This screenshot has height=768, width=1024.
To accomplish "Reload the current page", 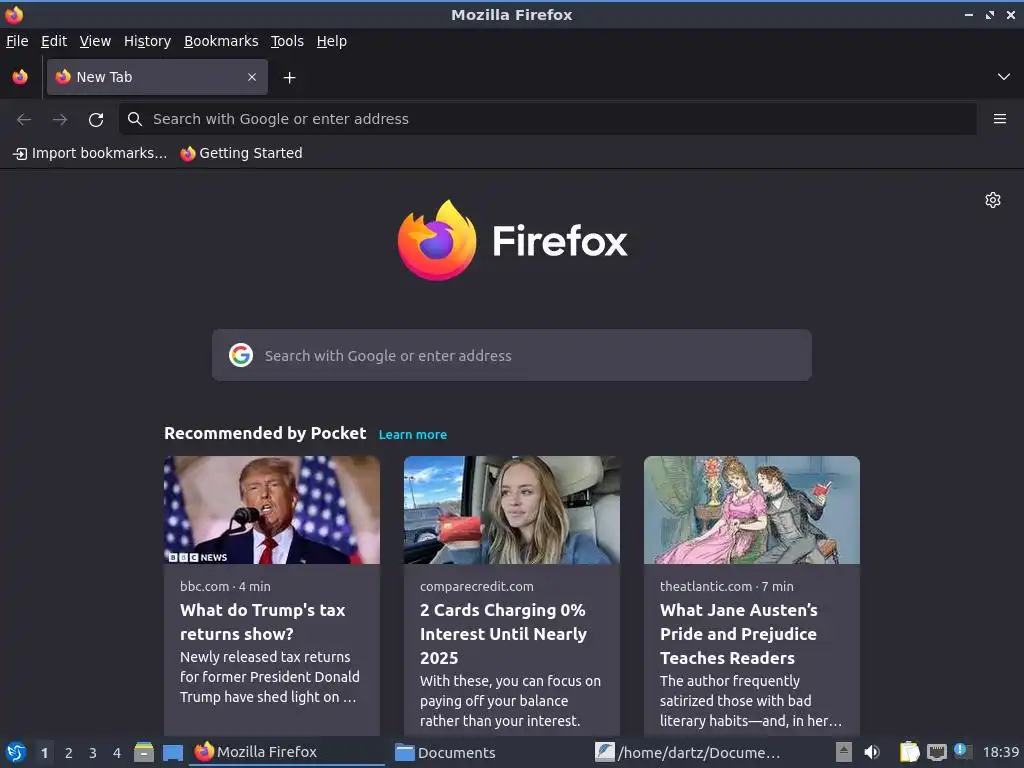I will [96, 120].
